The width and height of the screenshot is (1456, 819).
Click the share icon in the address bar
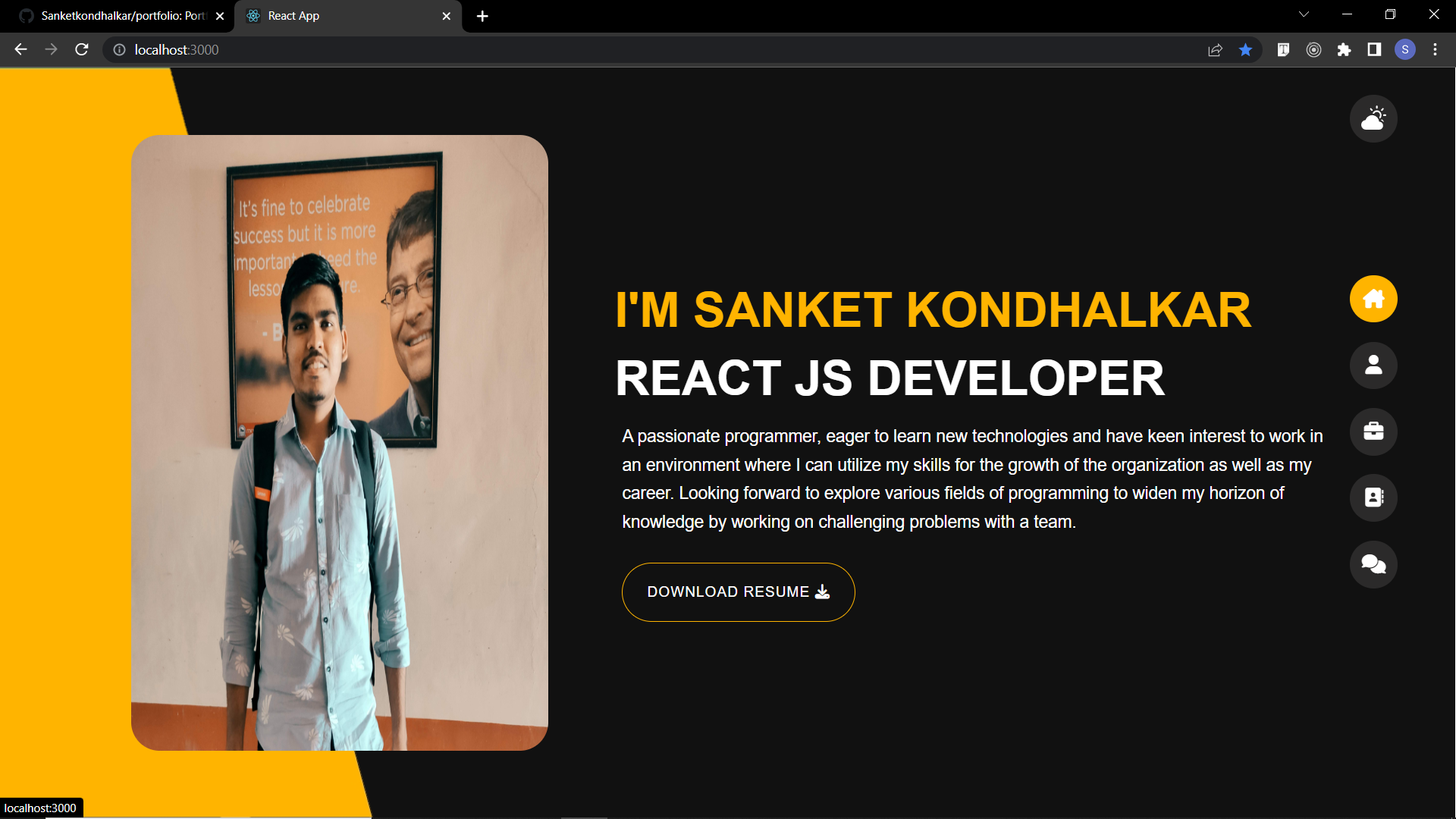point(1215,49)
